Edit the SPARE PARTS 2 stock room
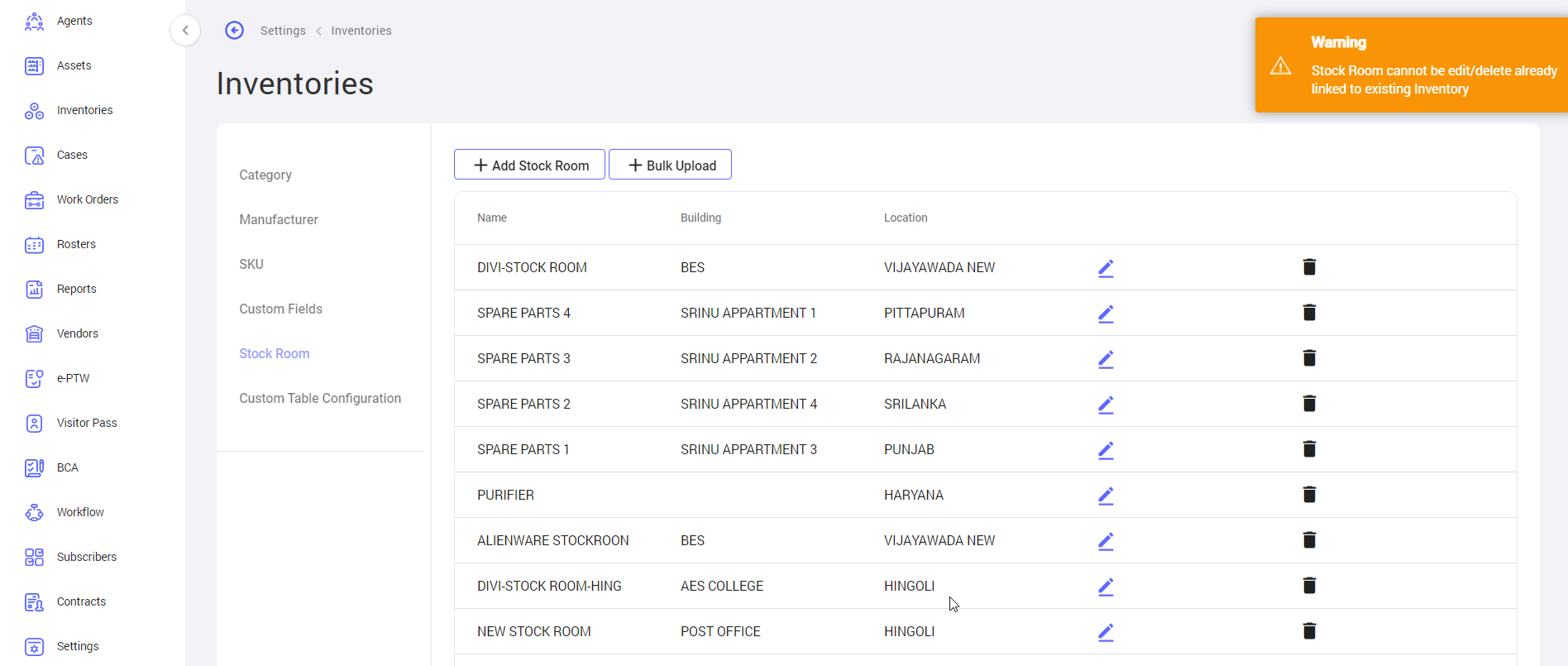The width and height of the screenshot is (1568, 666). tap(1106, 405)
